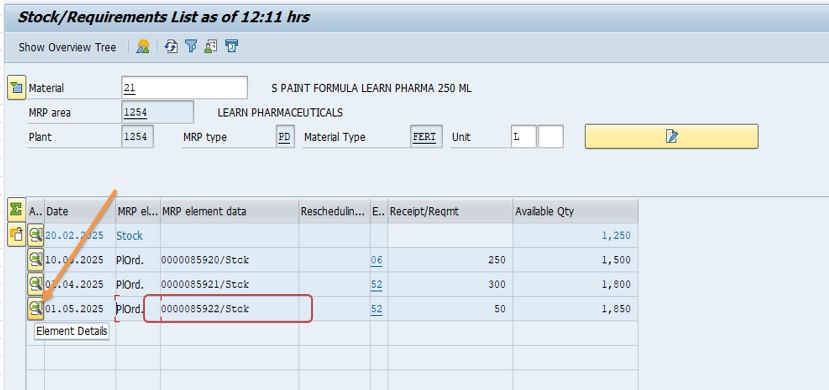Click the yellow edit pencil button
The image size is (829, 390).
coord(671,136)
